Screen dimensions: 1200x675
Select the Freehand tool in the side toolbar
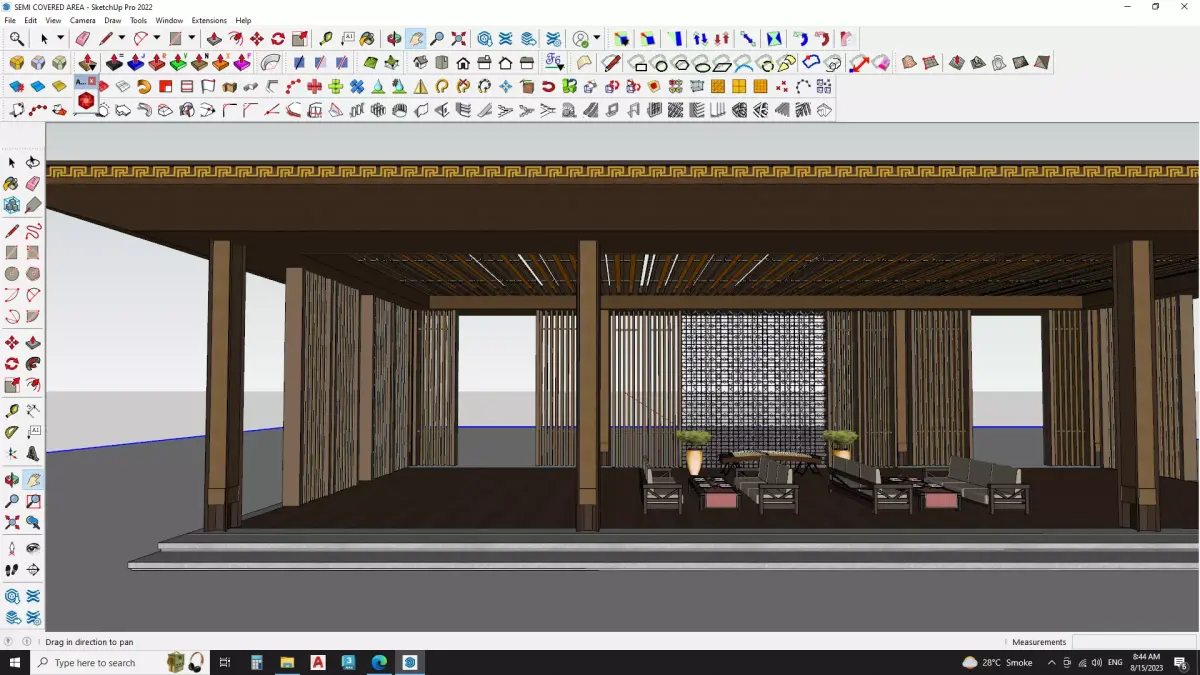coord(33,231)
